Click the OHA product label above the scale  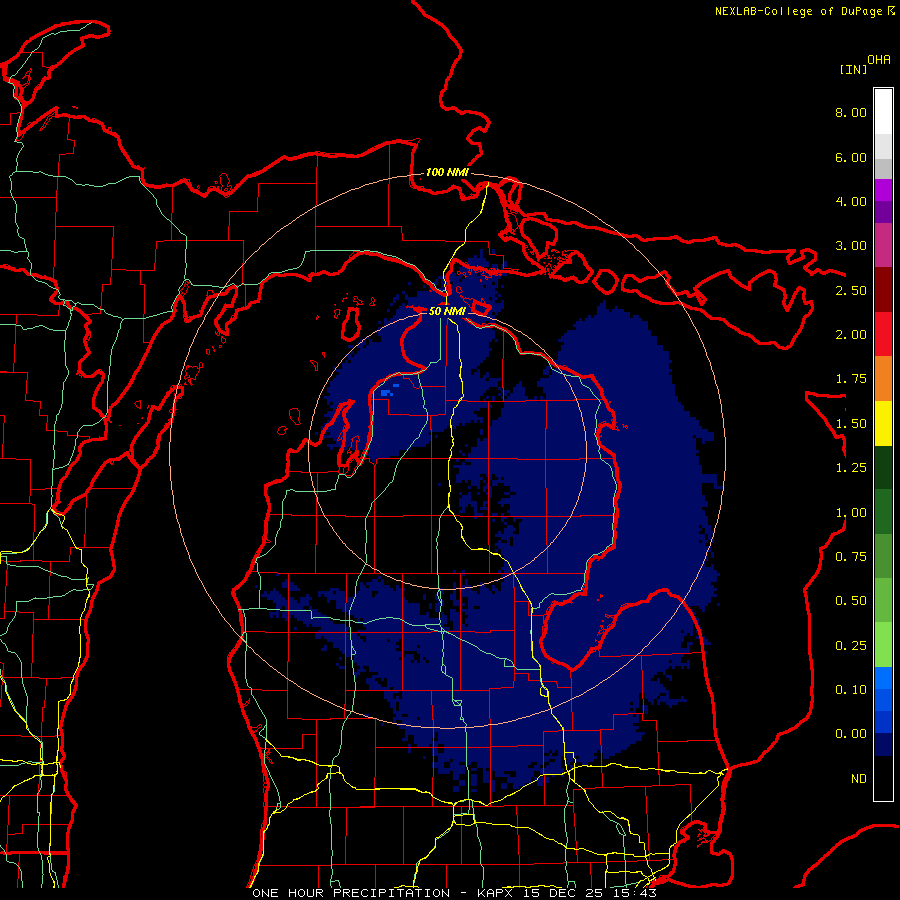(879, 60)
